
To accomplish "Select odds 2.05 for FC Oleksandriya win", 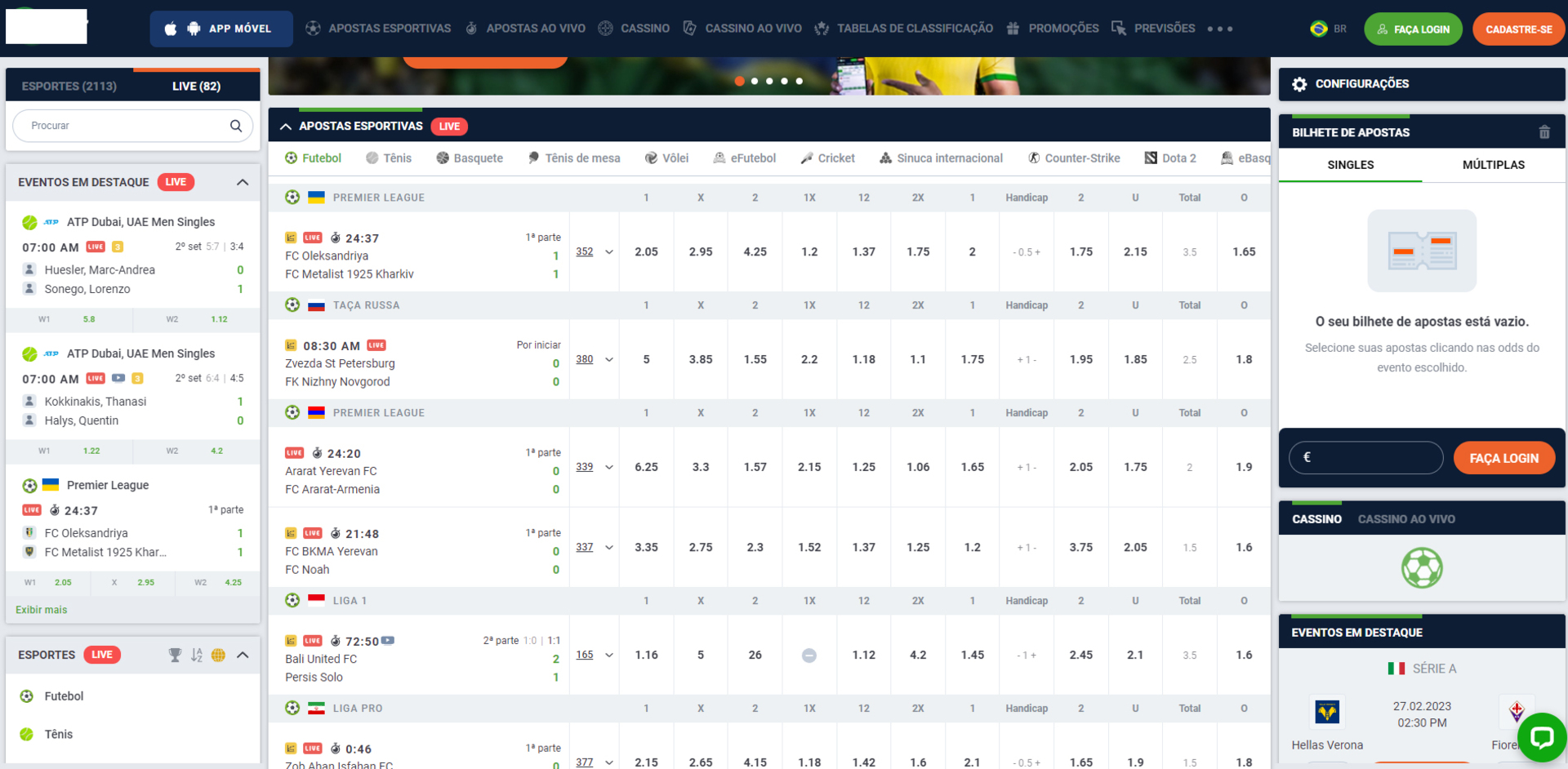I will [646, 252].
